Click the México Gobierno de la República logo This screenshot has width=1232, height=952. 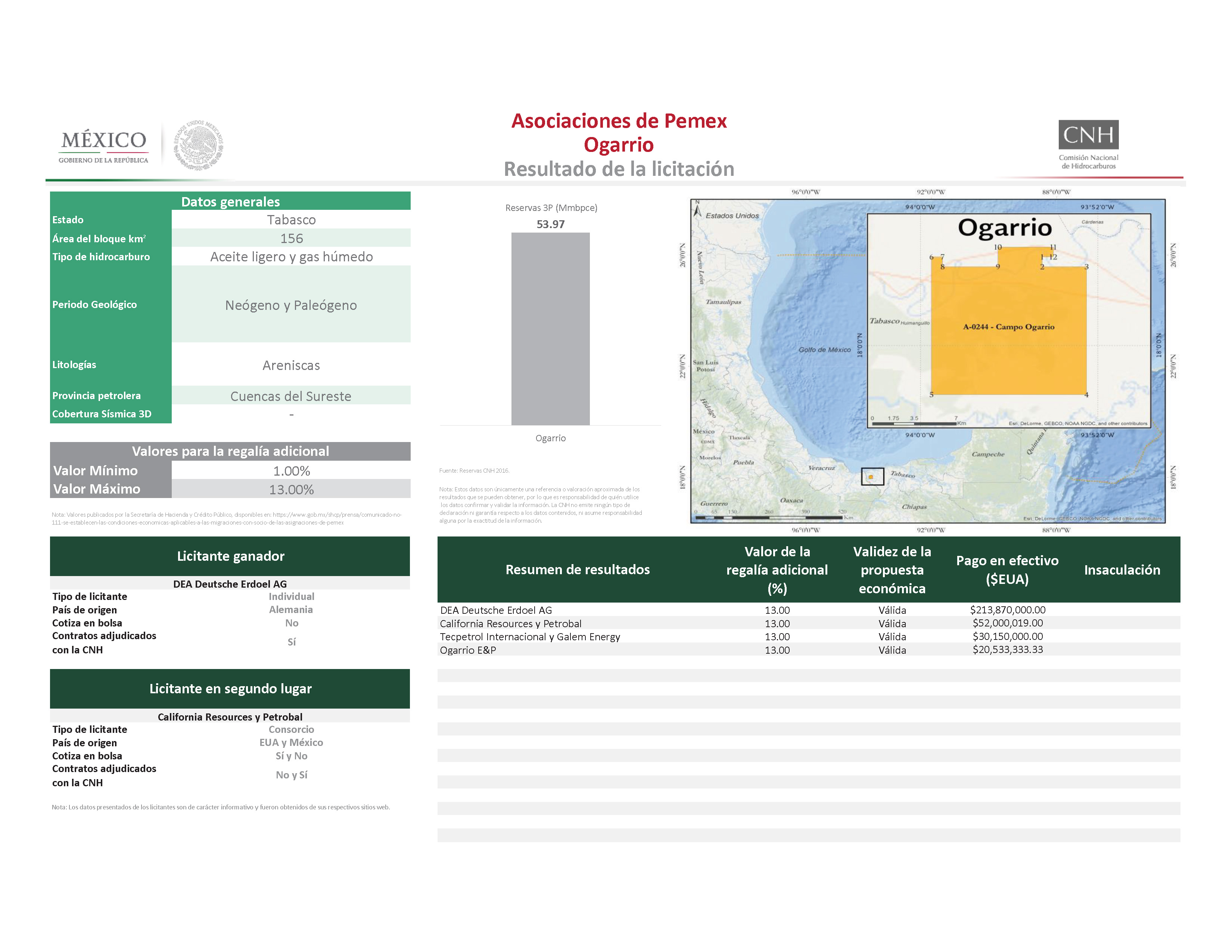103,147
